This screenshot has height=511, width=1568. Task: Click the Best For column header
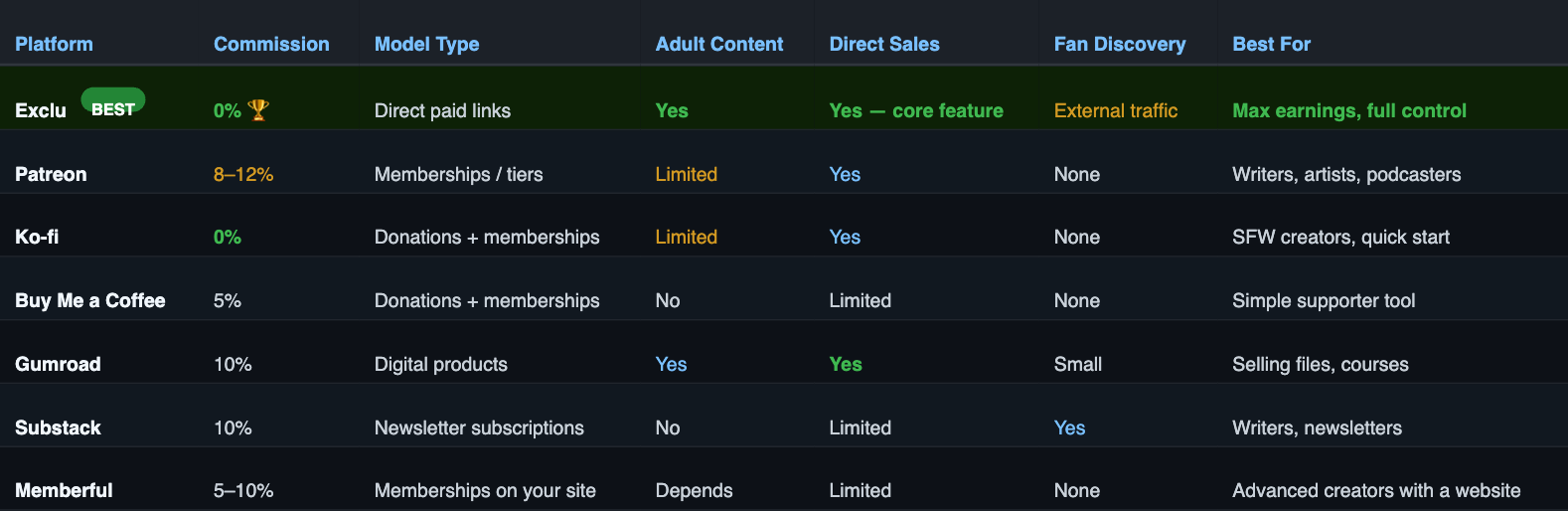1271,44
